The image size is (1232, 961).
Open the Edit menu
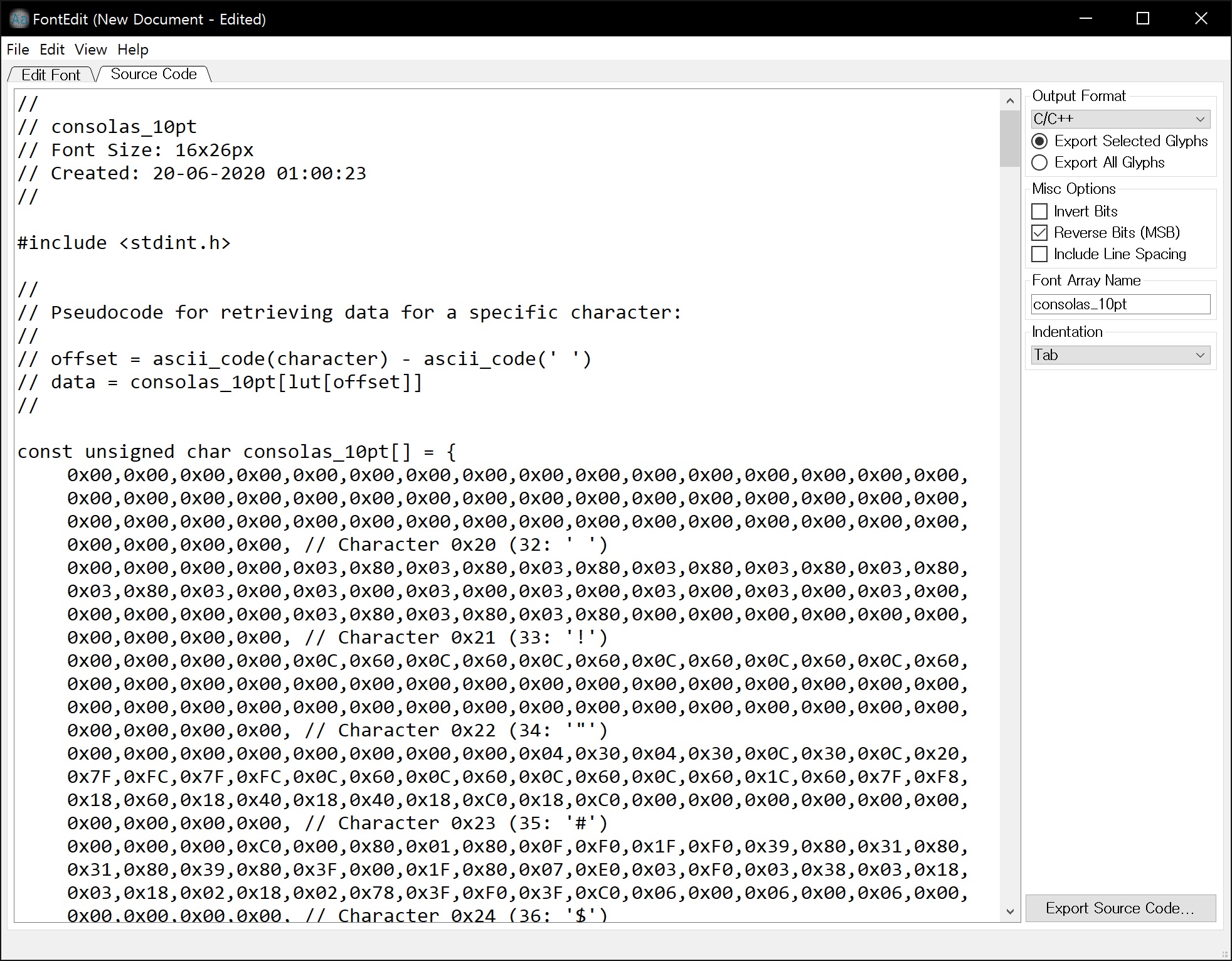coord(52,50)
